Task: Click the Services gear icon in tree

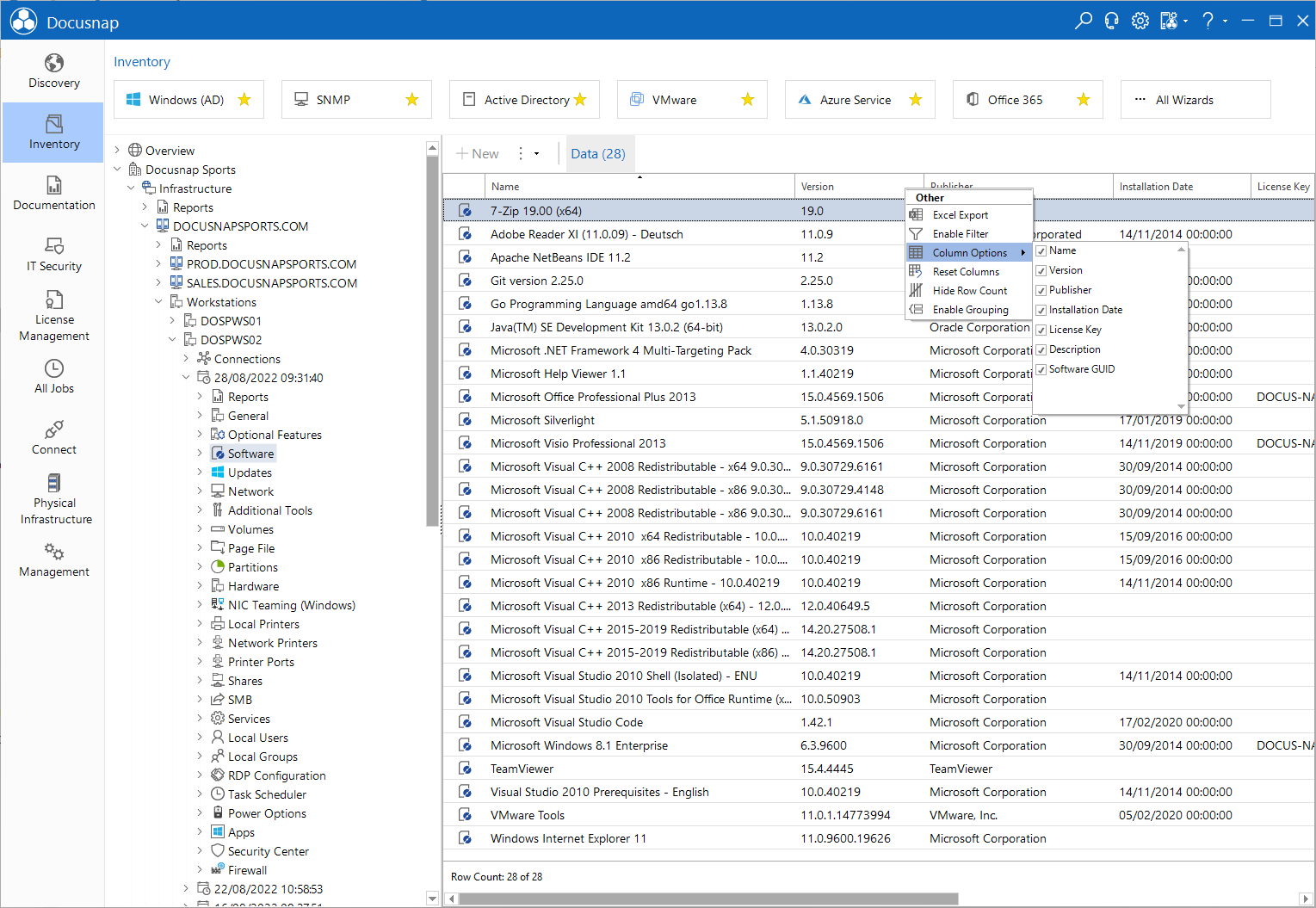Action: click(x=218, y=719)
